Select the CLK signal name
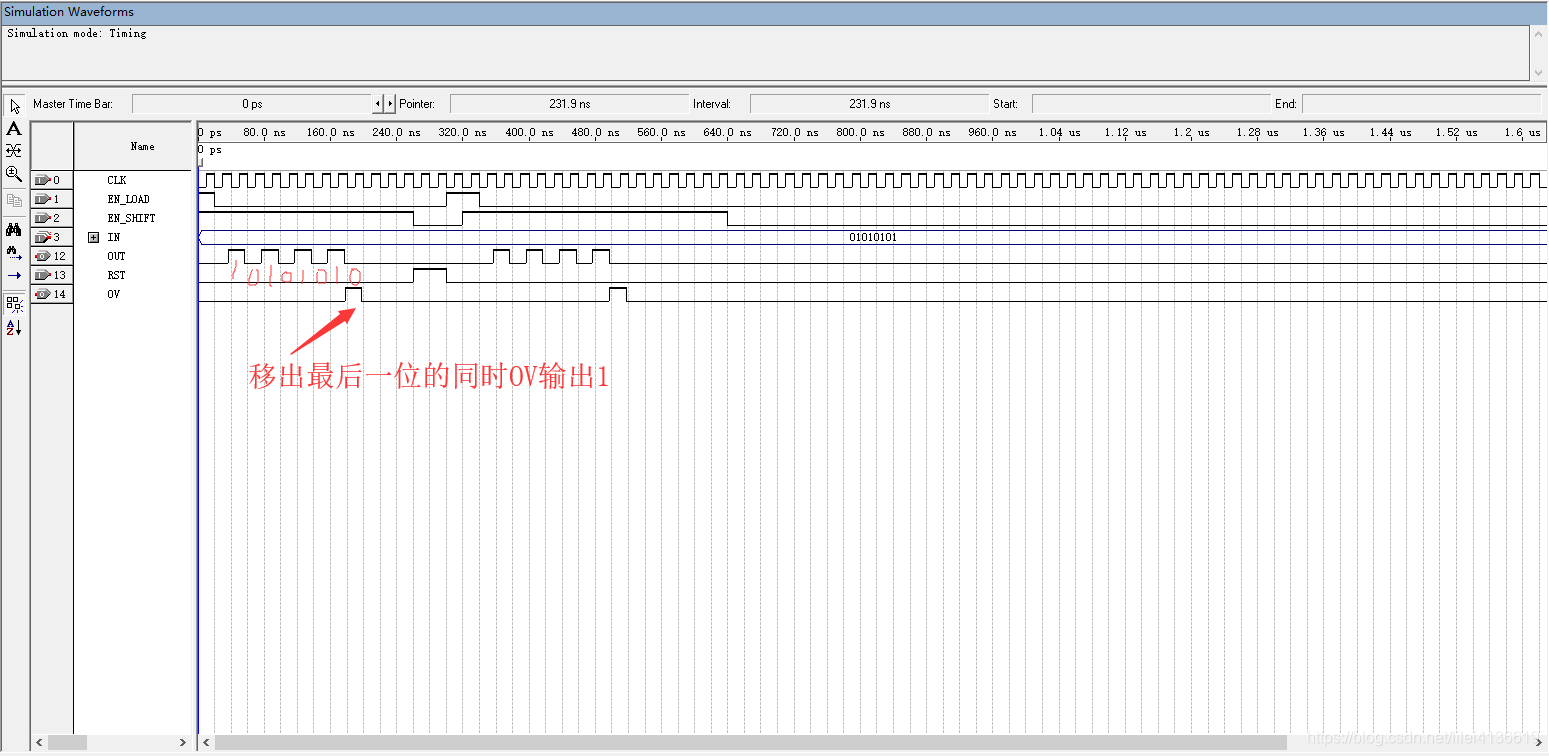Screen dimensions: 1549x756 click(117, 180)
